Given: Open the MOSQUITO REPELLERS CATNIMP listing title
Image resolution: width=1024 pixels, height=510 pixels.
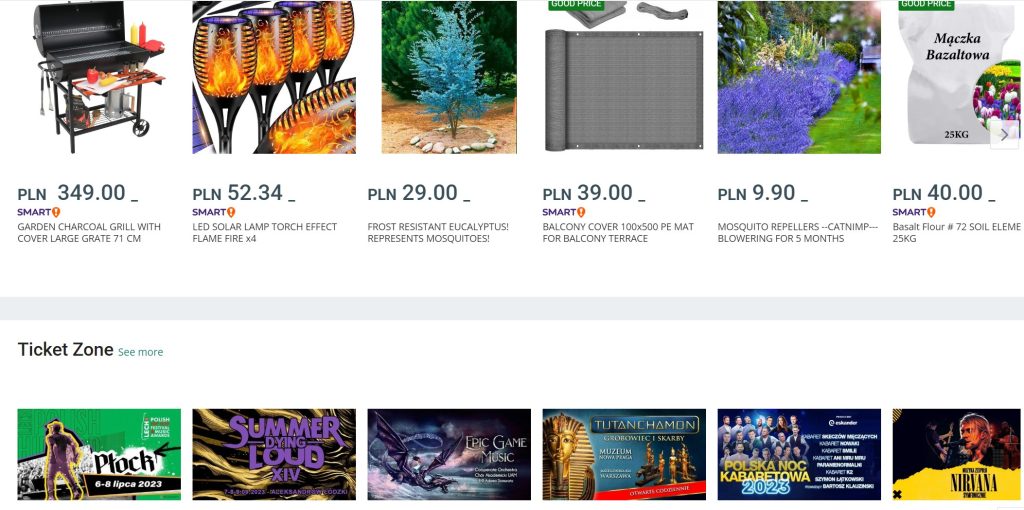Looking at the screenshot, I should point(798,232).
